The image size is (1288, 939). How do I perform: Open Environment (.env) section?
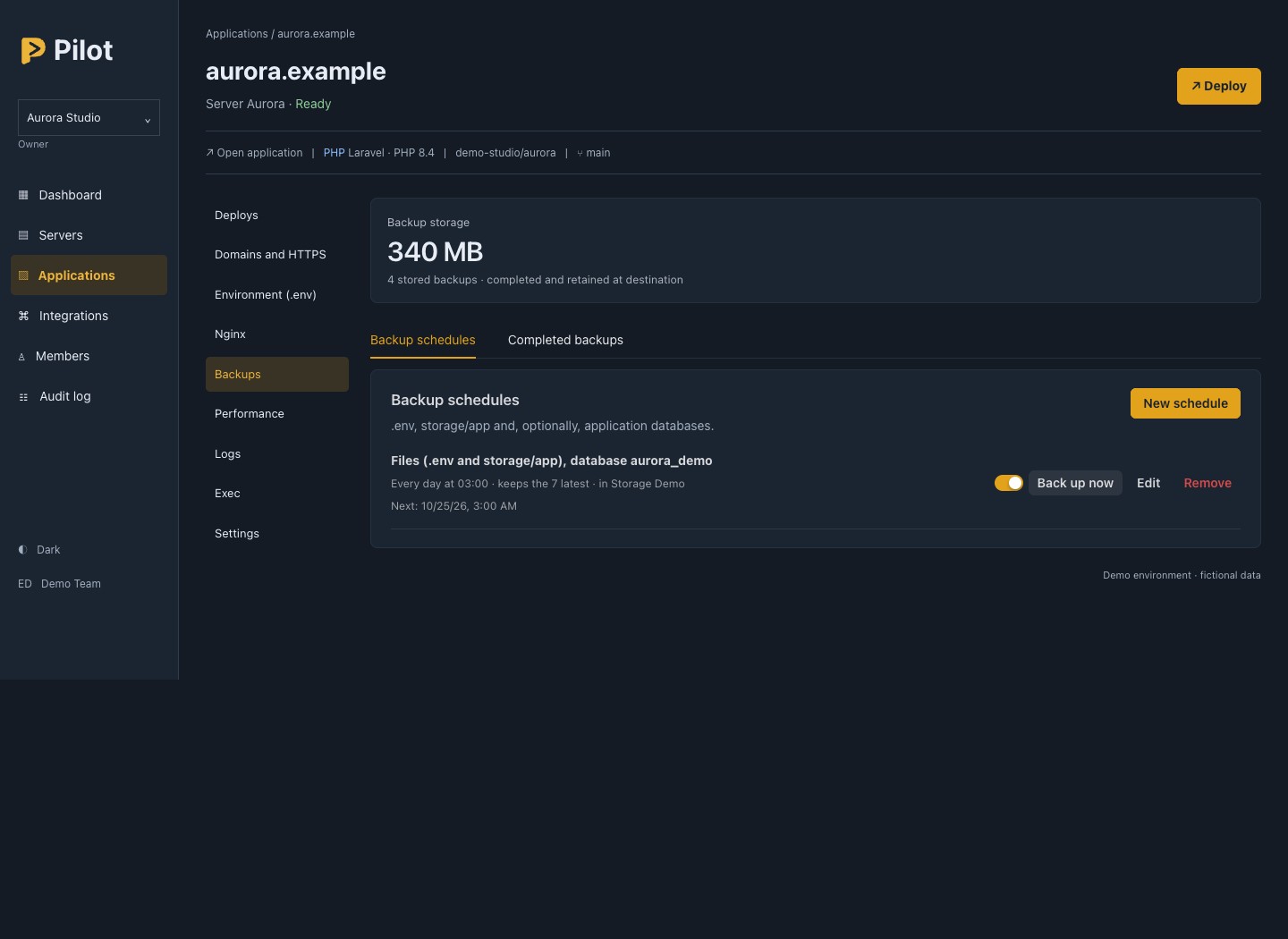pyautogui.click(x=277, y=295)
